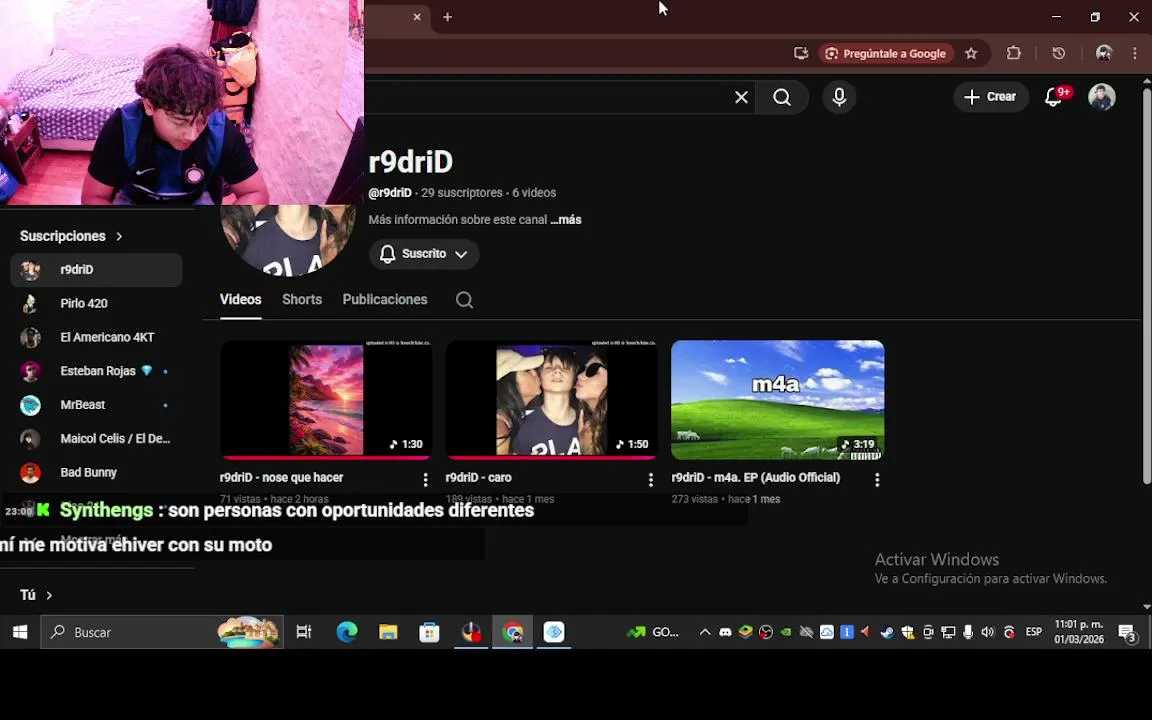Open the Discord tray icon
The width and height of the screenshot is (1152, 720).
click(725, 632)
